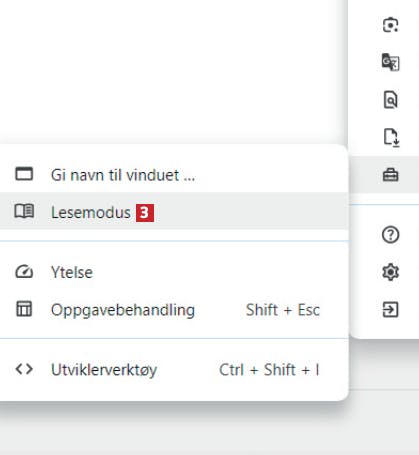
Task: Click the save page download icon
Action: pyautogui.click(x=391, y=137)
